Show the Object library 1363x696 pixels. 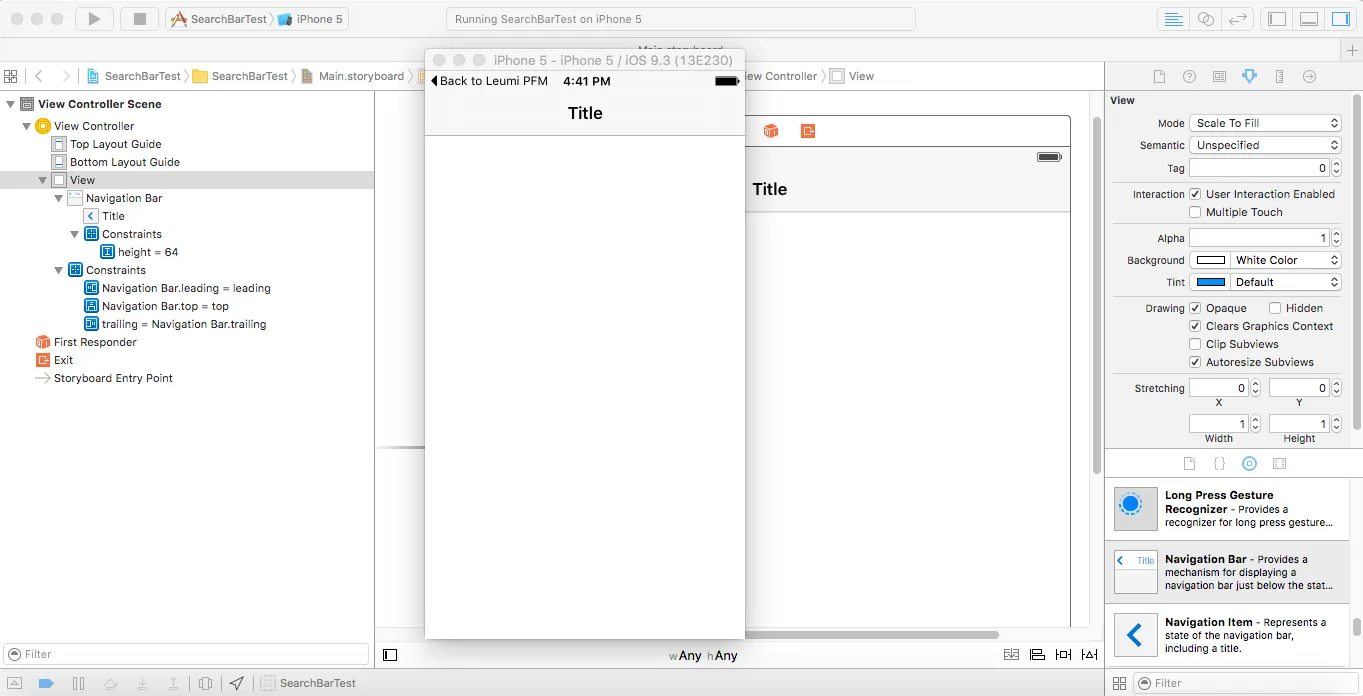1249,464
